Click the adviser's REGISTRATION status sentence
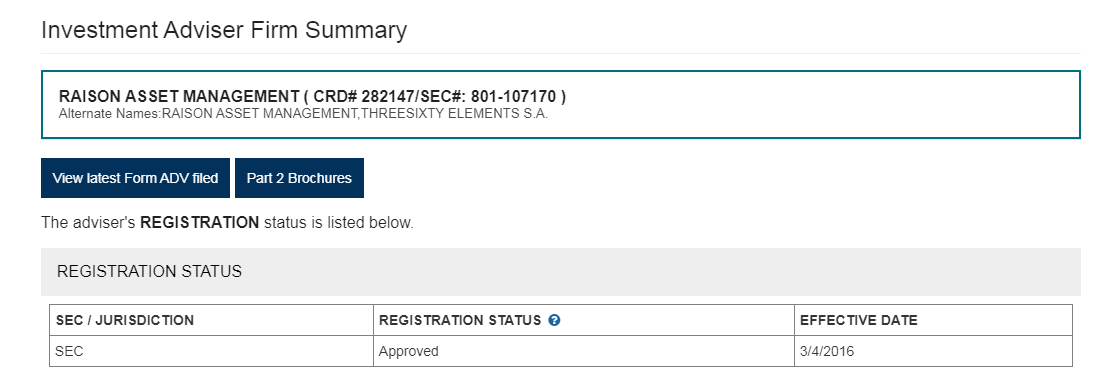The height and width of the screenshot is (382, 1111). point(227,223)
